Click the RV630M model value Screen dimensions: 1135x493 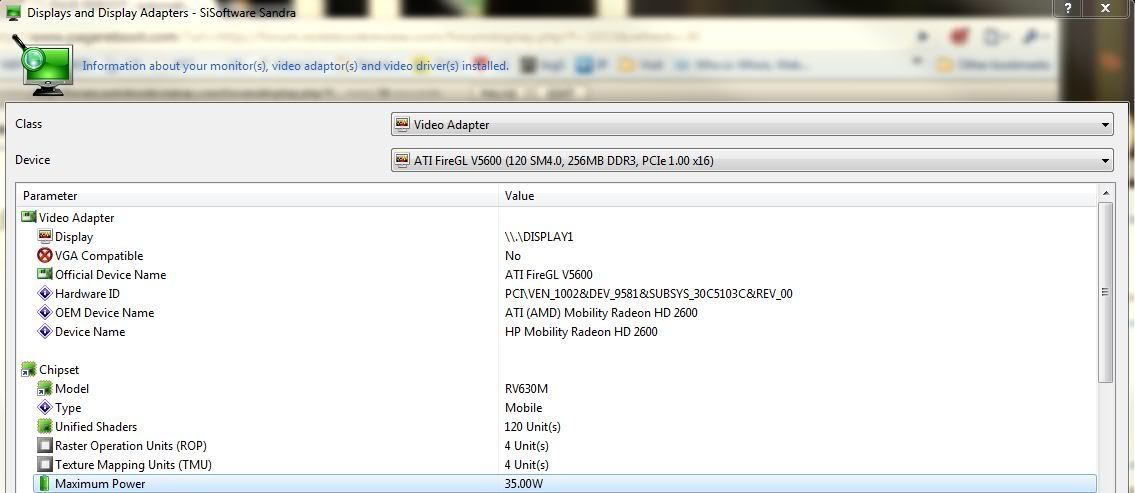[x=526, y=388]
